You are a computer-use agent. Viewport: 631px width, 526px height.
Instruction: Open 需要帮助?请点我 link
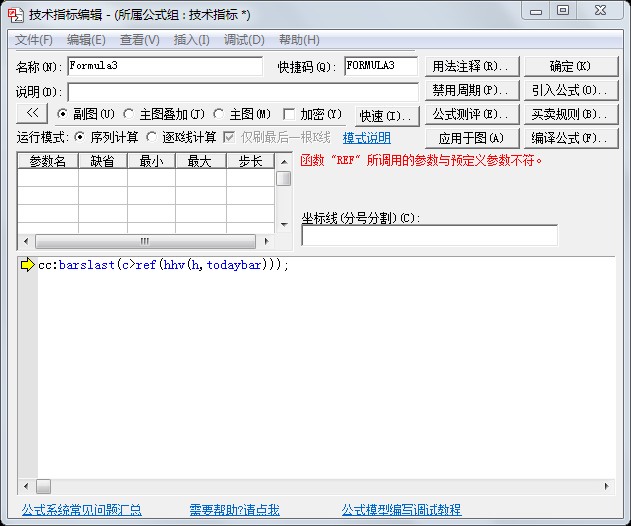tap(234, 510)
